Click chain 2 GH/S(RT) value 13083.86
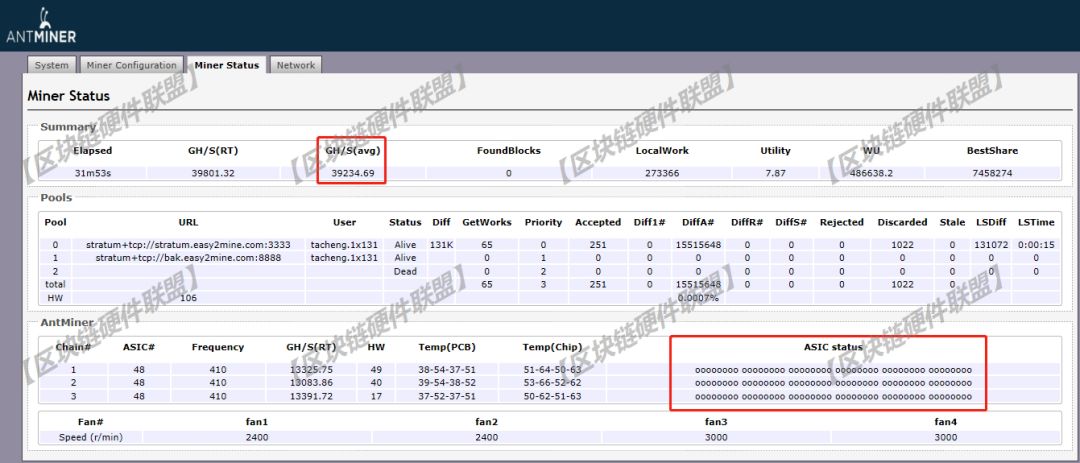 pos(310,382)
